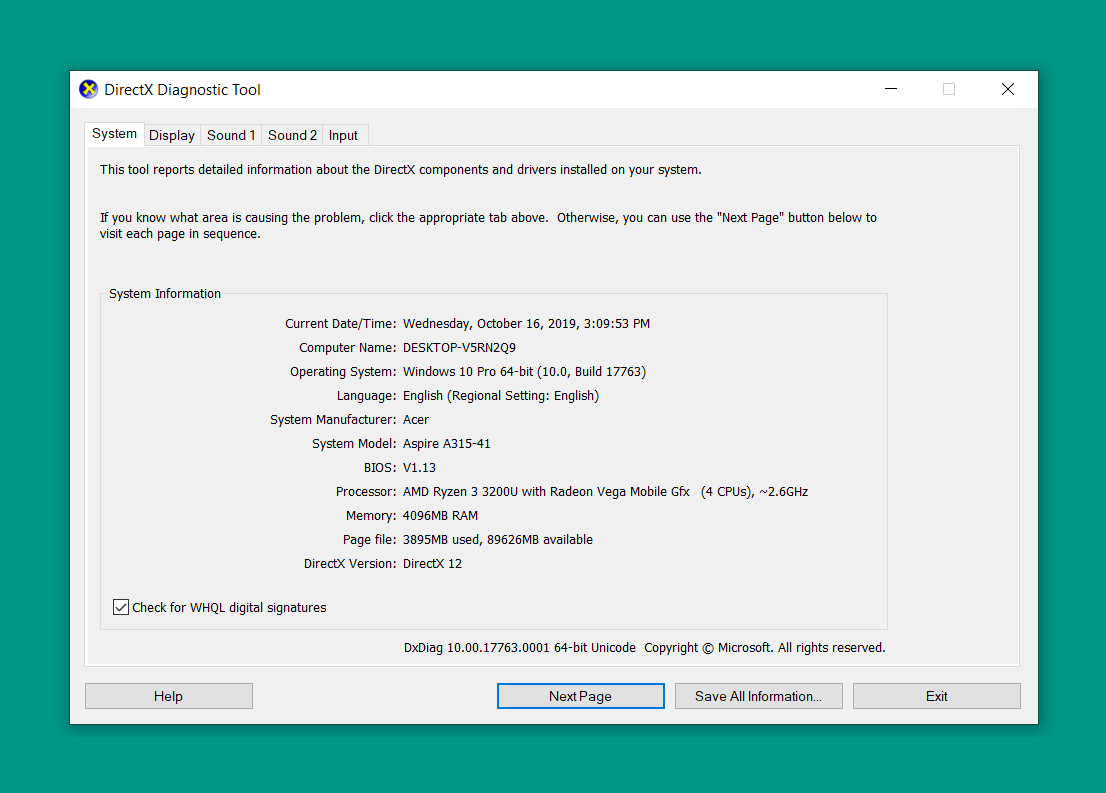Click the System Manufacturer label
Viewport: 1106px width, 793px height.
coord(333,420)
